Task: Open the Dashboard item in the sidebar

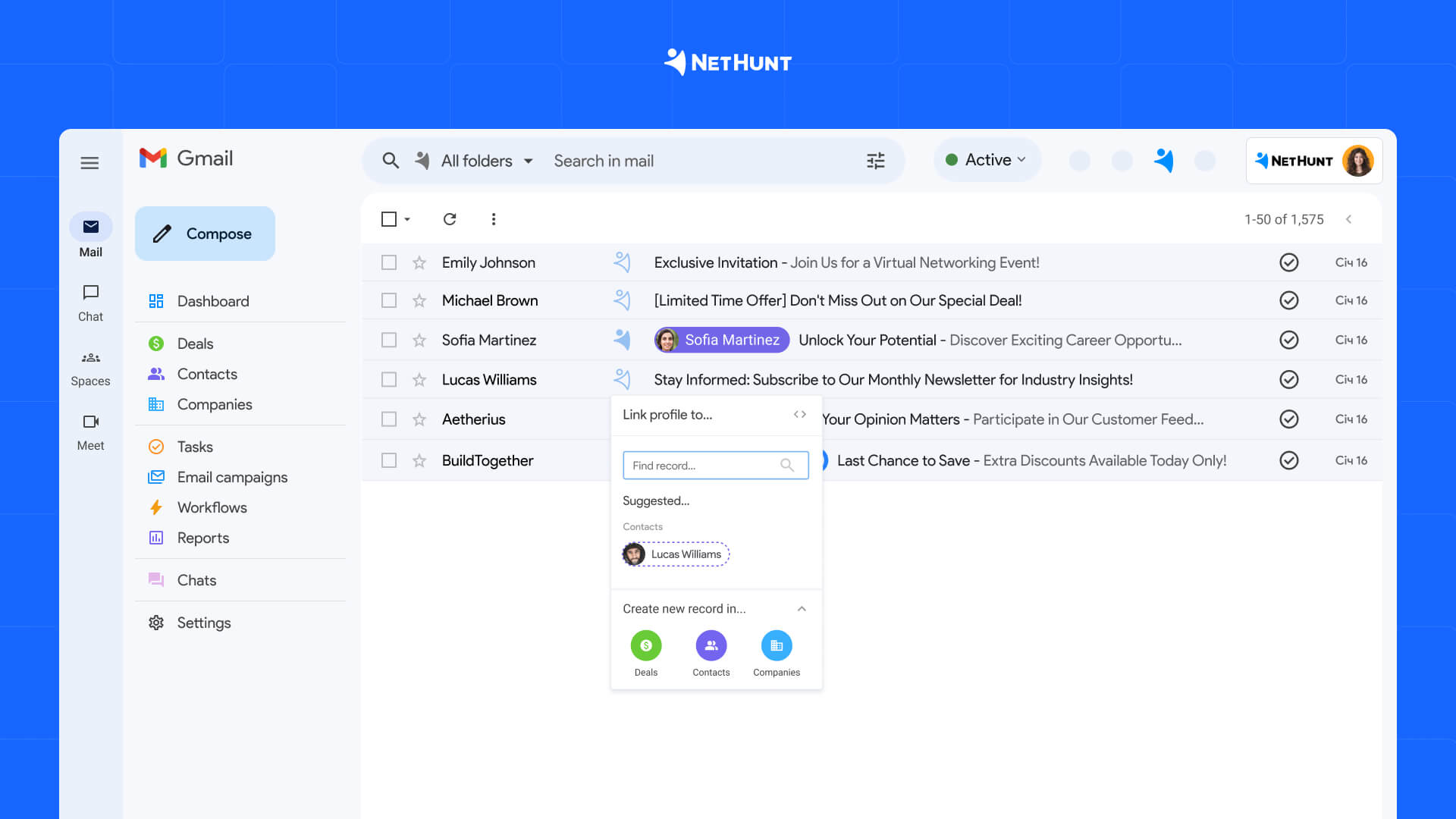Action: pyautogui.click(x=213, y=301)
